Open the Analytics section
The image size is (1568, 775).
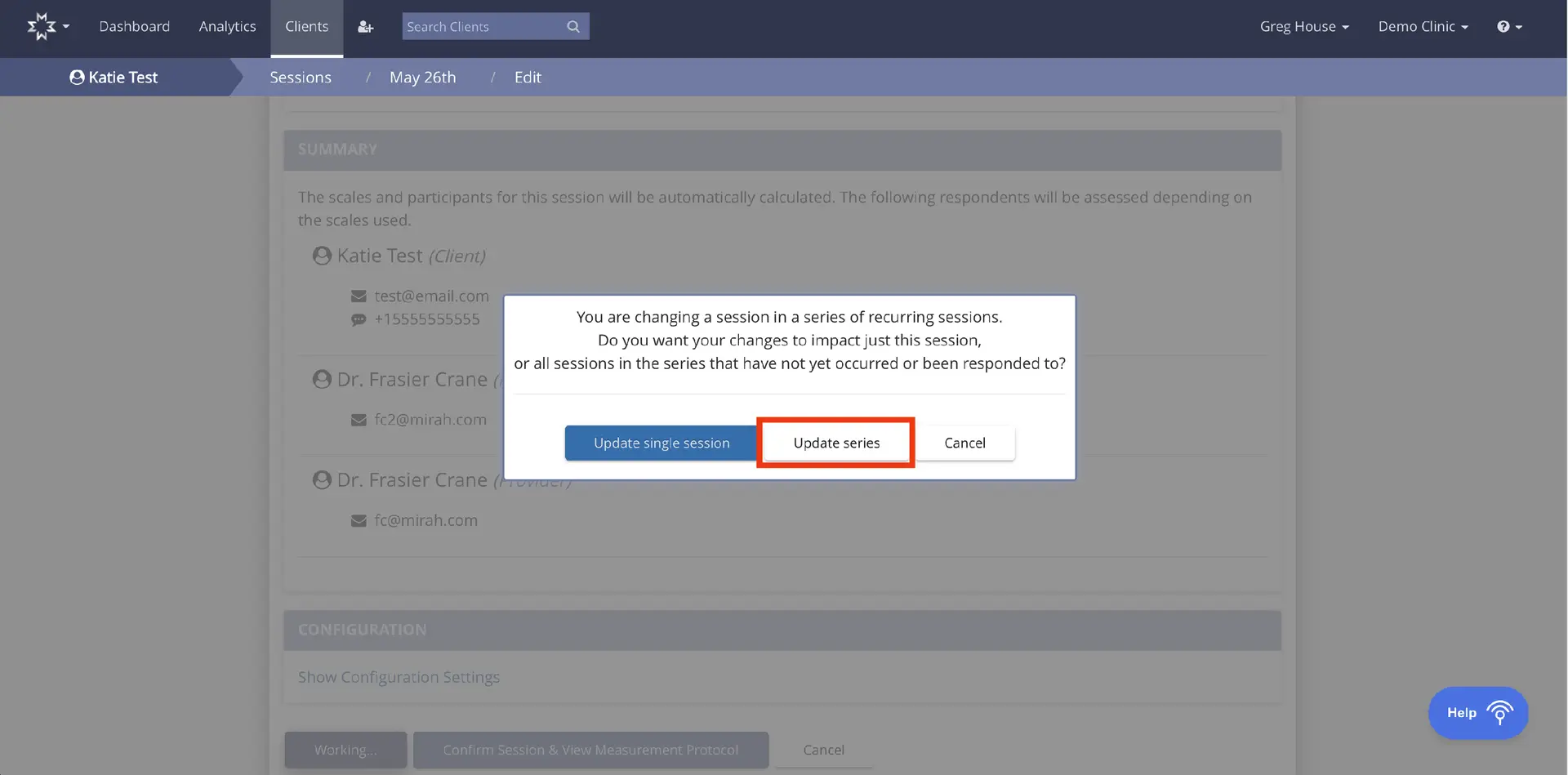[x=227, y=26]
